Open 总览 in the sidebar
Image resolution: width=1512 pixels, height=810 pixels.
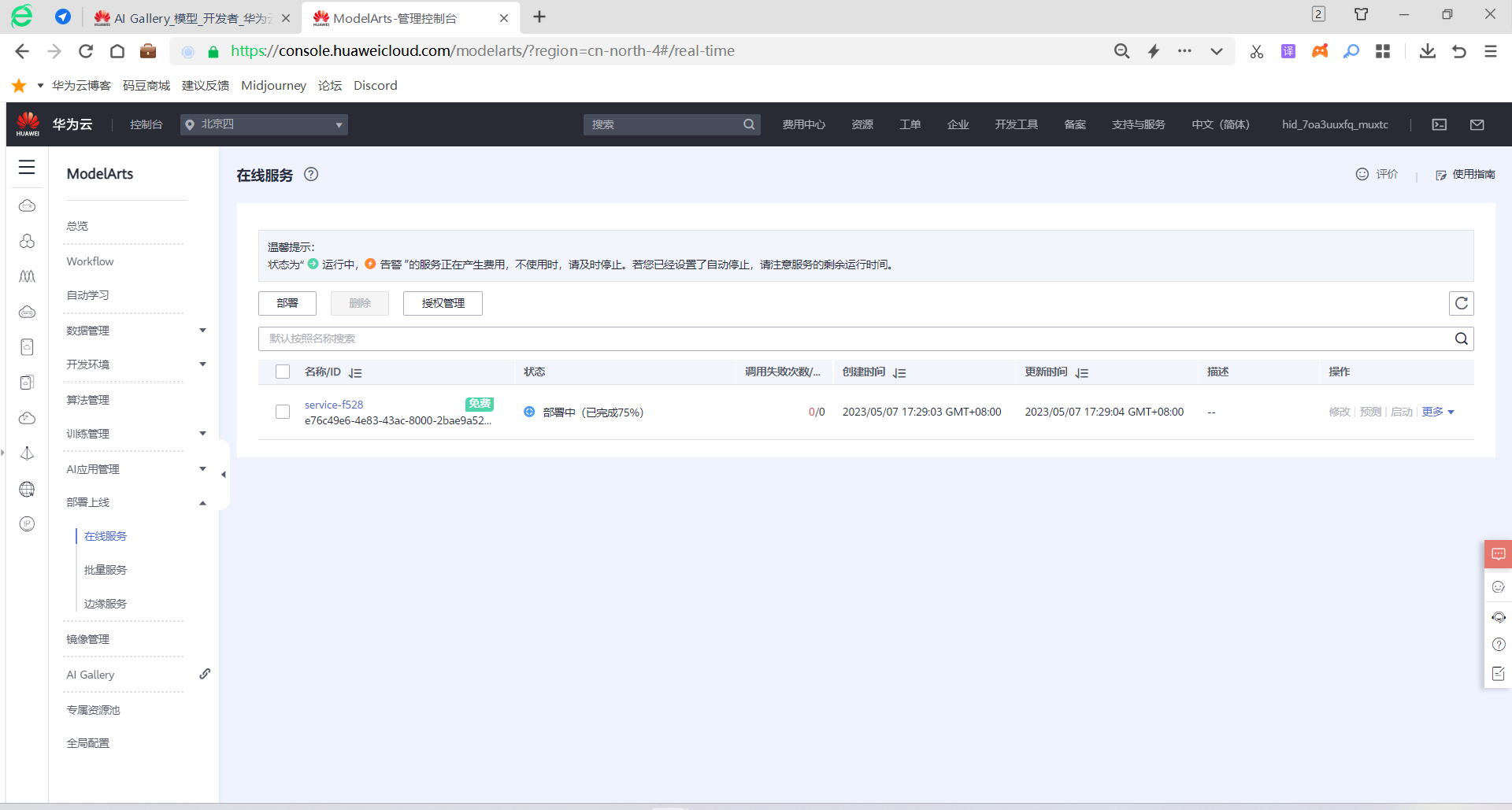coord(77,226)
